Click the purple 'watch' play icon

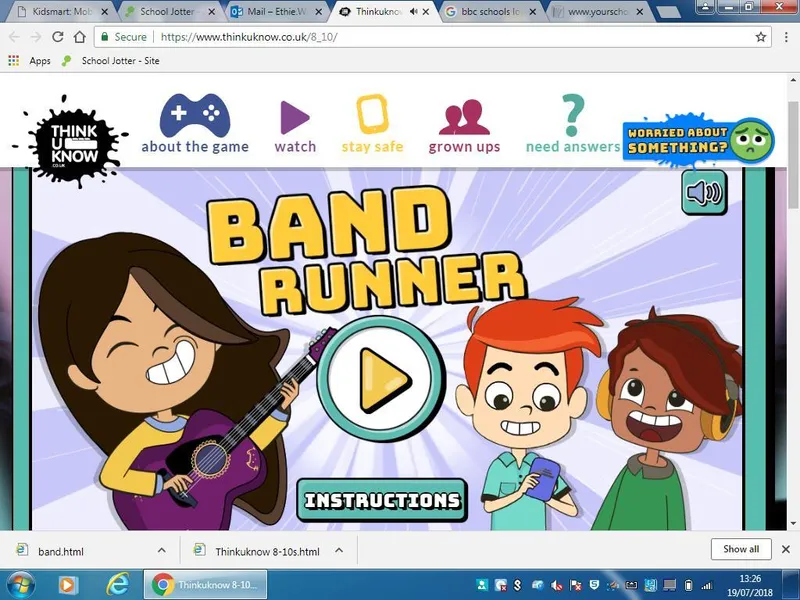[x=294, y=118]
